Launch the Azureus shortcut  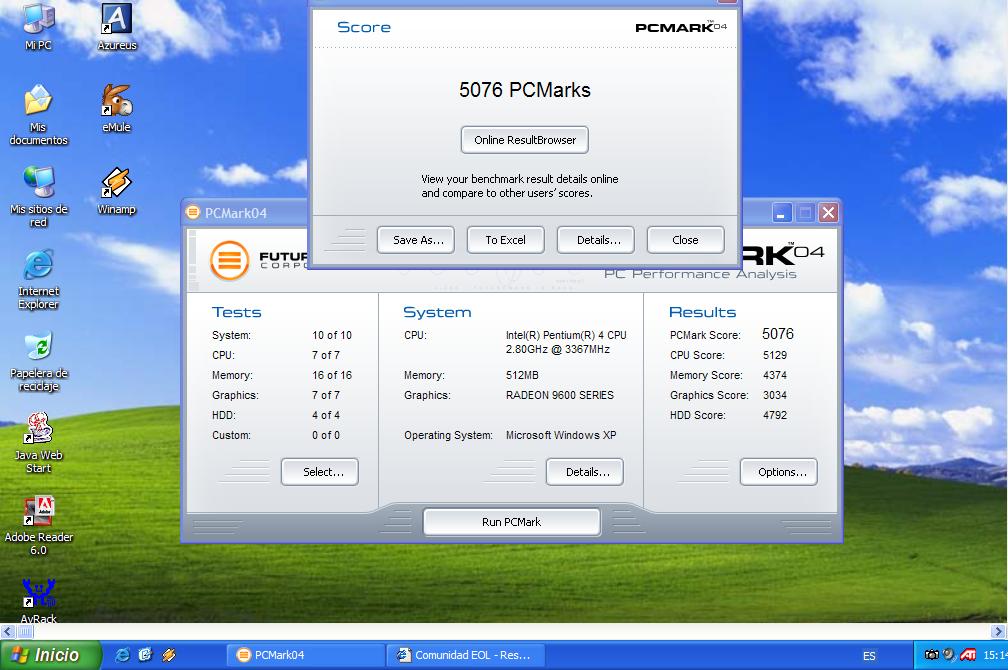pos(116,26)
